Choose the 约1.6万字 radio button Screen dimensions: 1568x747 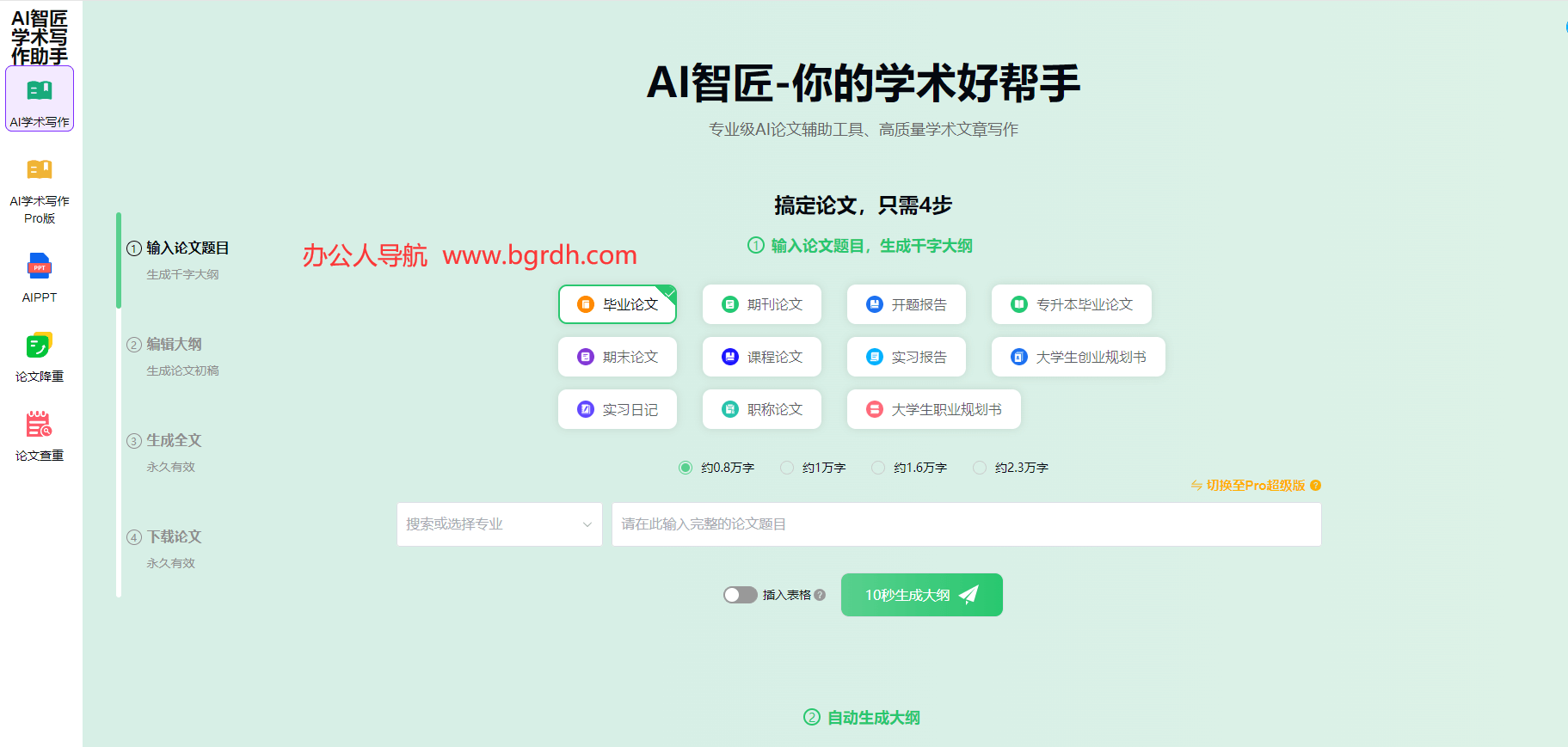click(x=878, y=468)
